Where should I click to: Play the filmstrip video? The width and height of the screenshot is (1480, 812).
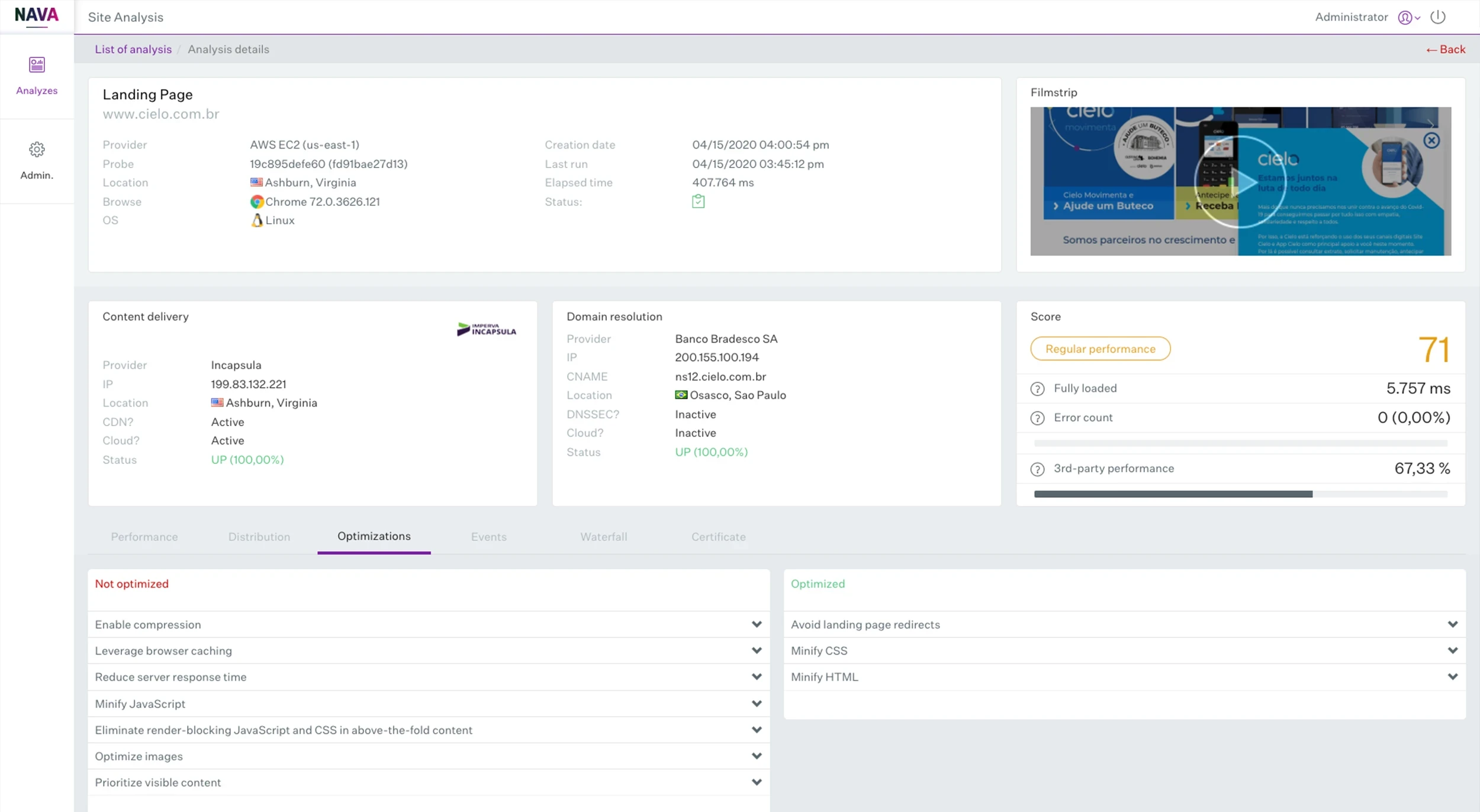(1240, 182)
